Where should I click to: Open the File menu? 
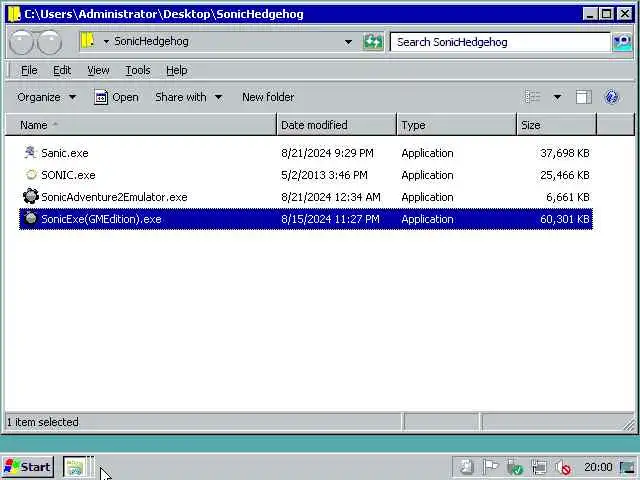tap(29, 70)
